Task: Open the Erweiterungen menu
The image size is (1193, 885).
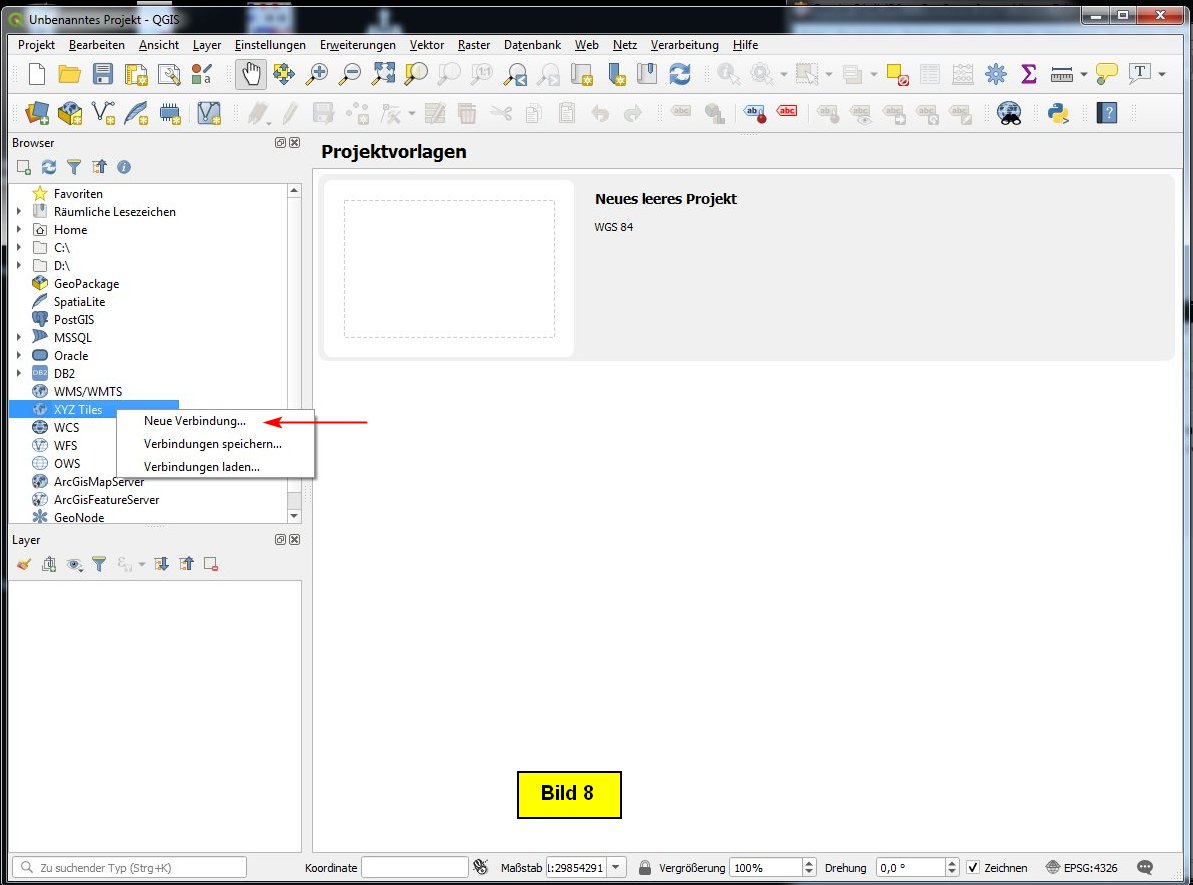Action: (x=357, y=45)
